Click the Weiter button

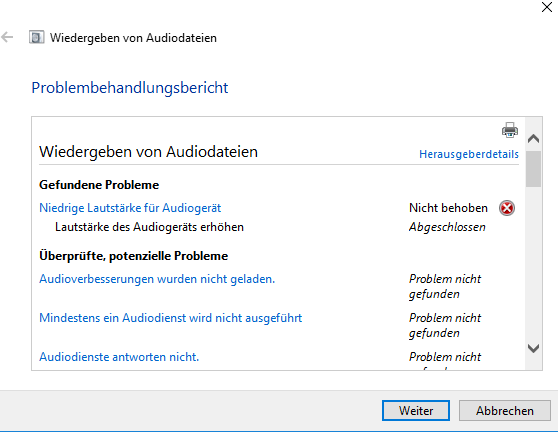pyautogui.click(x=416, y=411)
